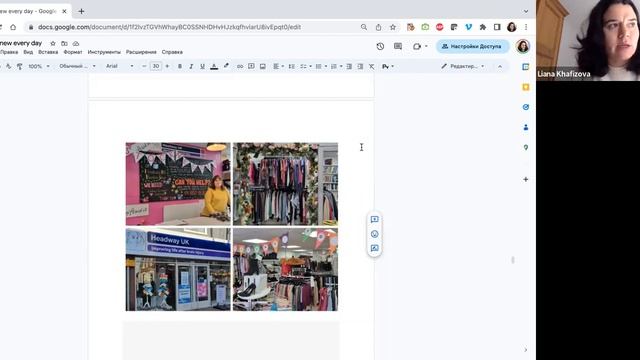Click the increase indent icon
The image size is (640, 360).
coord(360,66)
